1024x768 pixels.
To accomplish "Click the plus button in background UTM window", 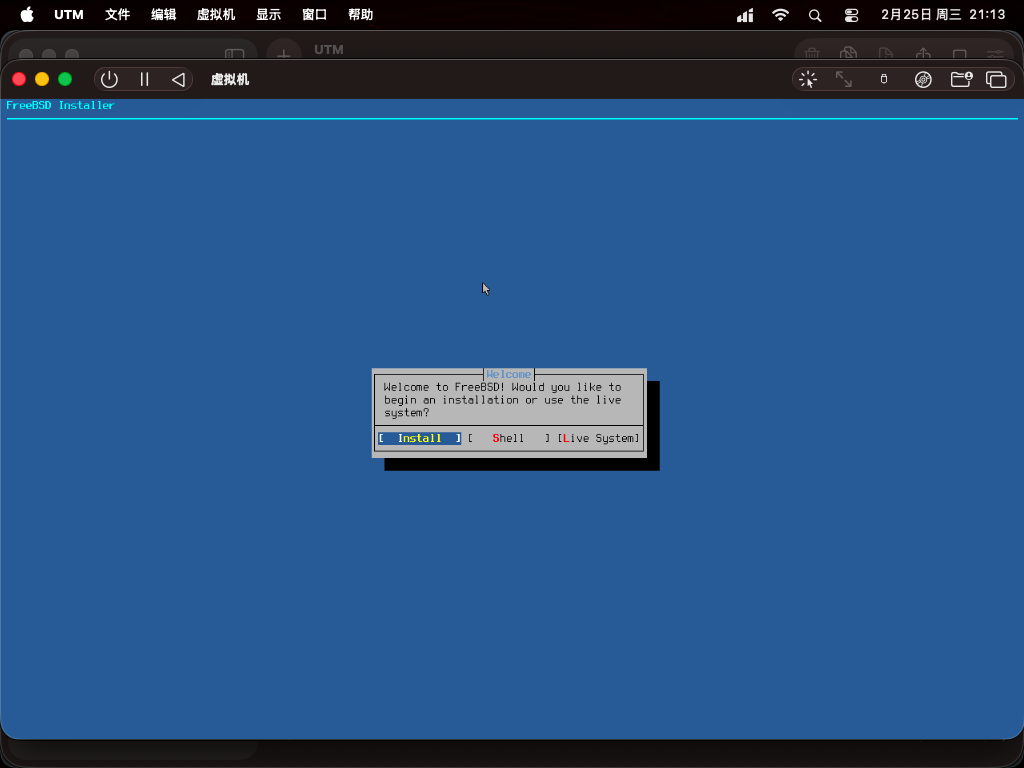I will [283, 55].
